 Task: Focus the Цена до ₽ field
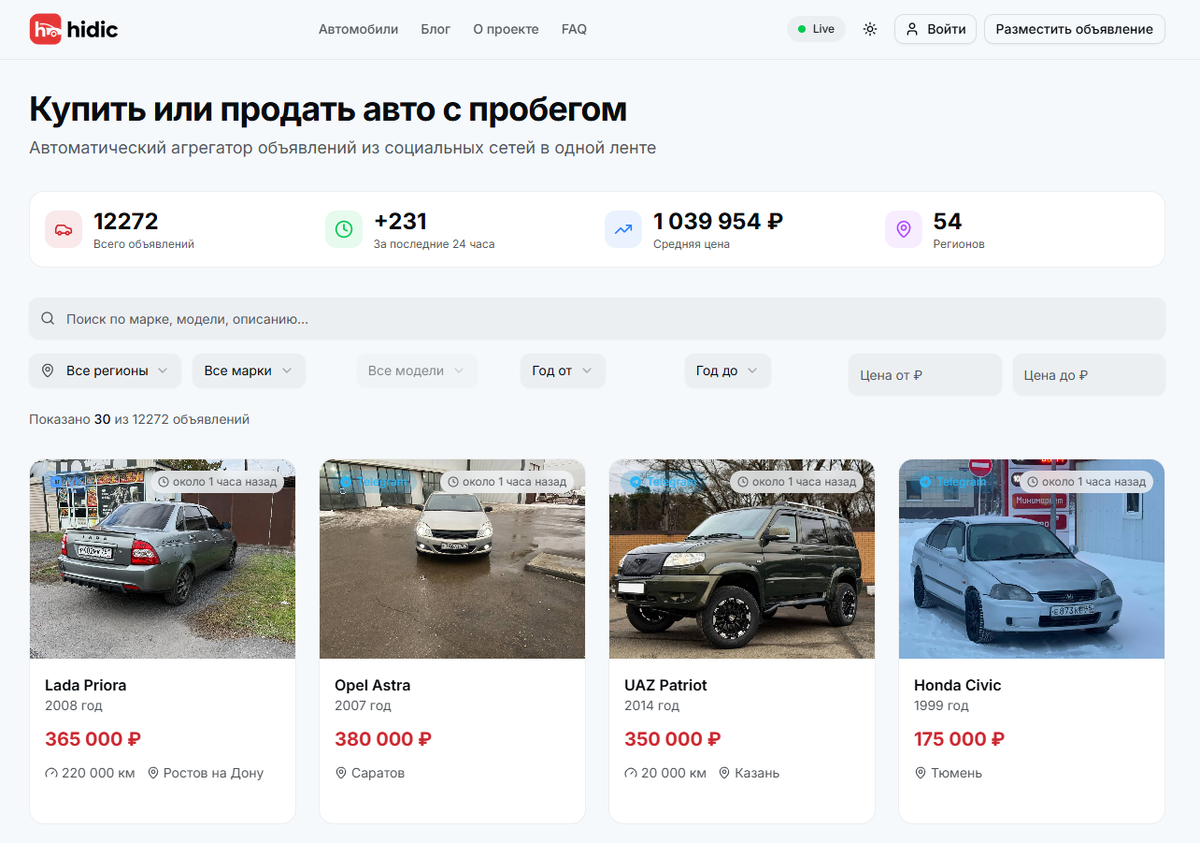[1089, 375]
